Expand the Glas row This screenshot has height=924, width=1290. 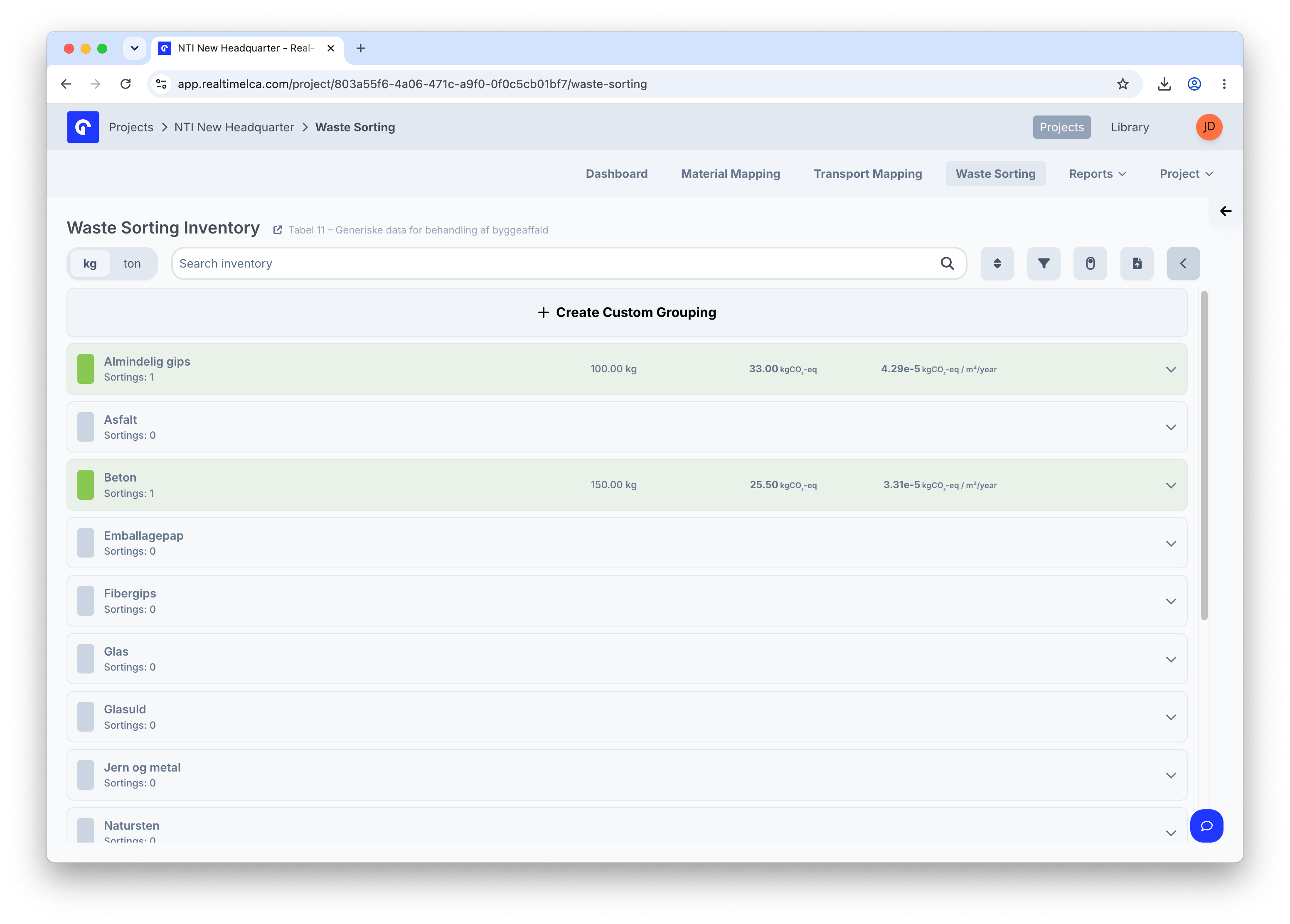(1171, 659)
